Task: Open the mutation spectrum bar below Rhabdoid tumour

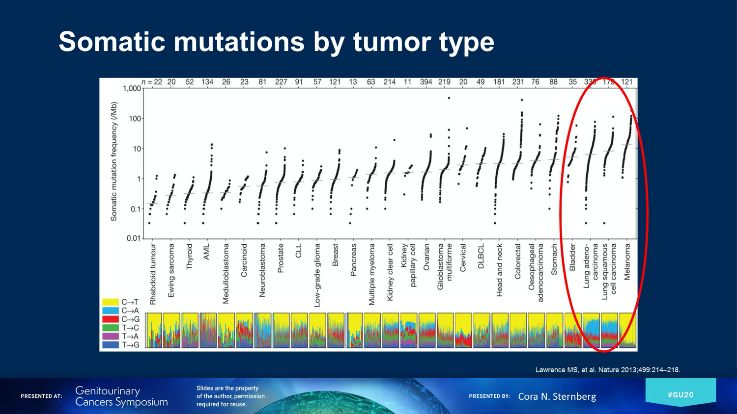Action: pyautogui.click(x=154, y=330)
